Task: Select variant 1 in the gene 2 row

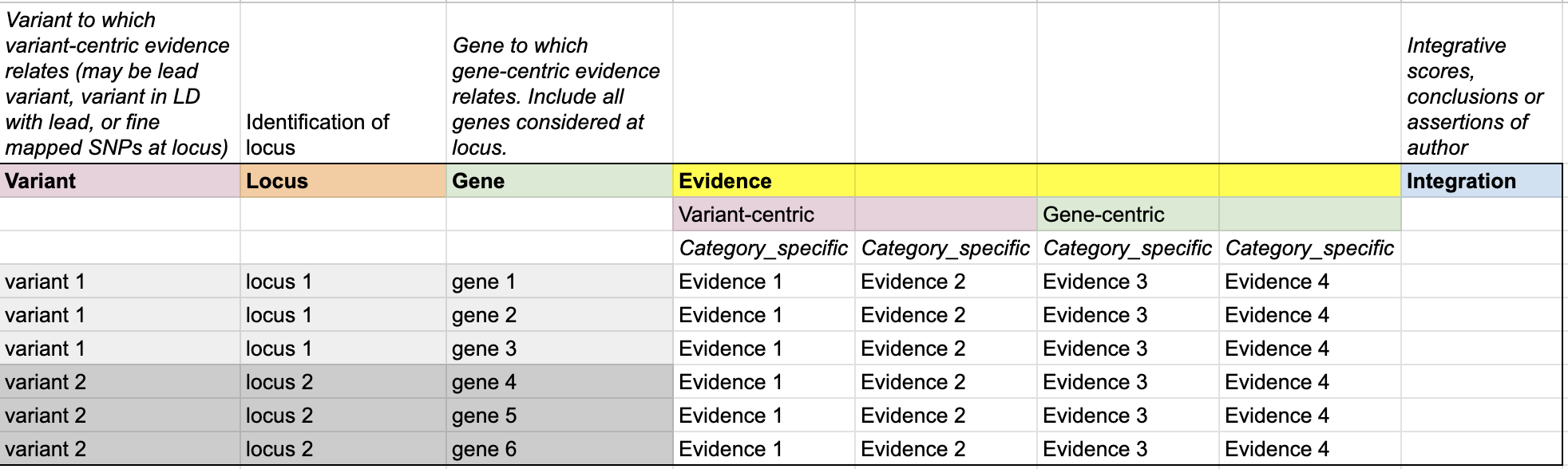Action: (120, 315)
